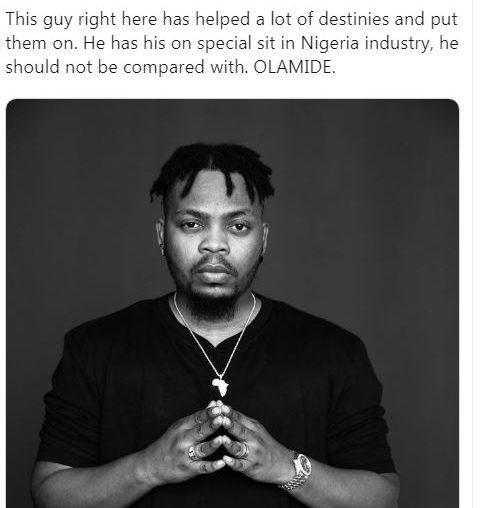Click the earring on the man's ear
The image size is (480, 508).
tap(162, 248)
